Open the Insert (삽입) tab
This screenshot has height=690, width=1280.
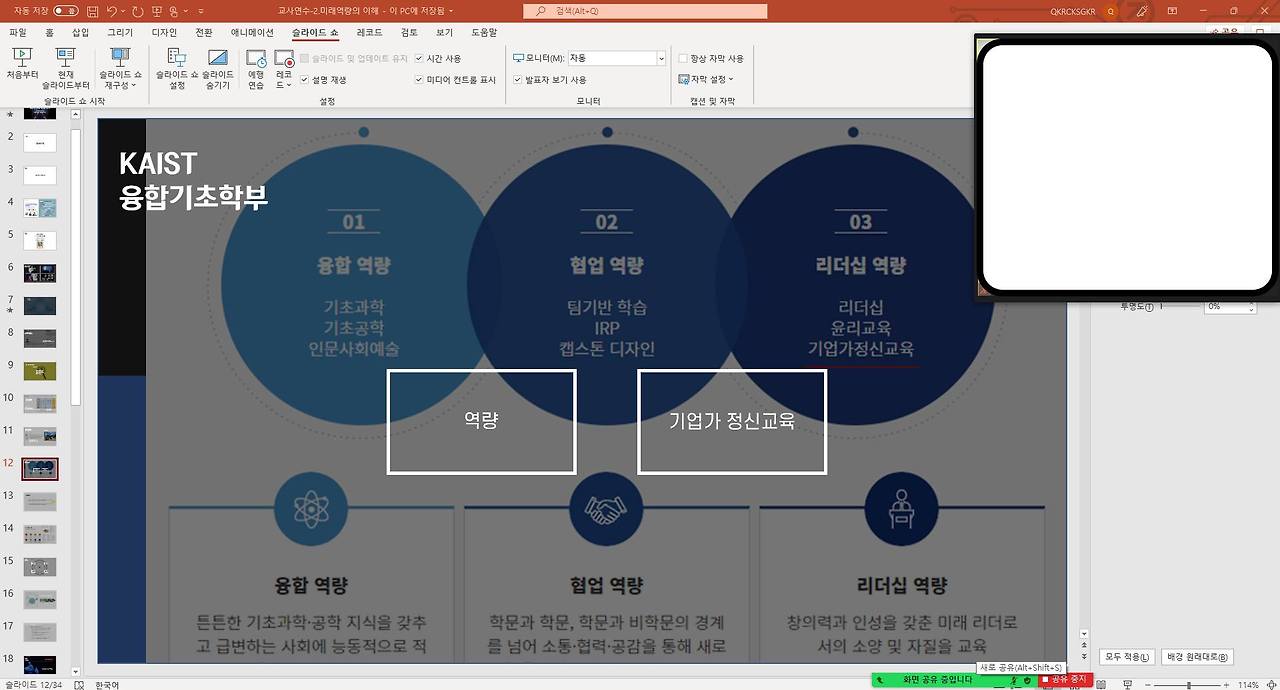pos(81,33)
